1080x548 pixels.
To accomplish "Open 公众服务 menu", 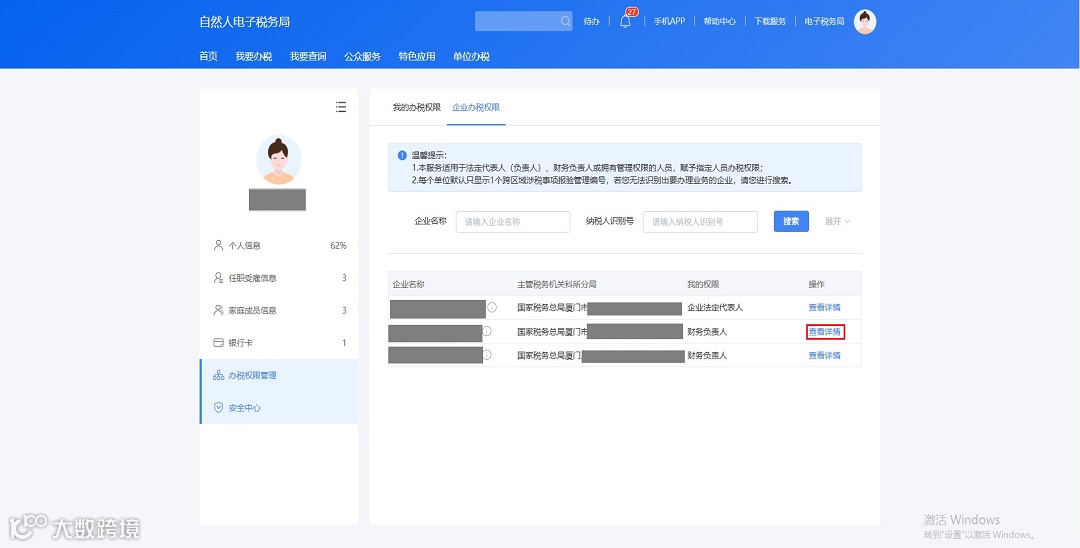I will [x=362, y=56].
